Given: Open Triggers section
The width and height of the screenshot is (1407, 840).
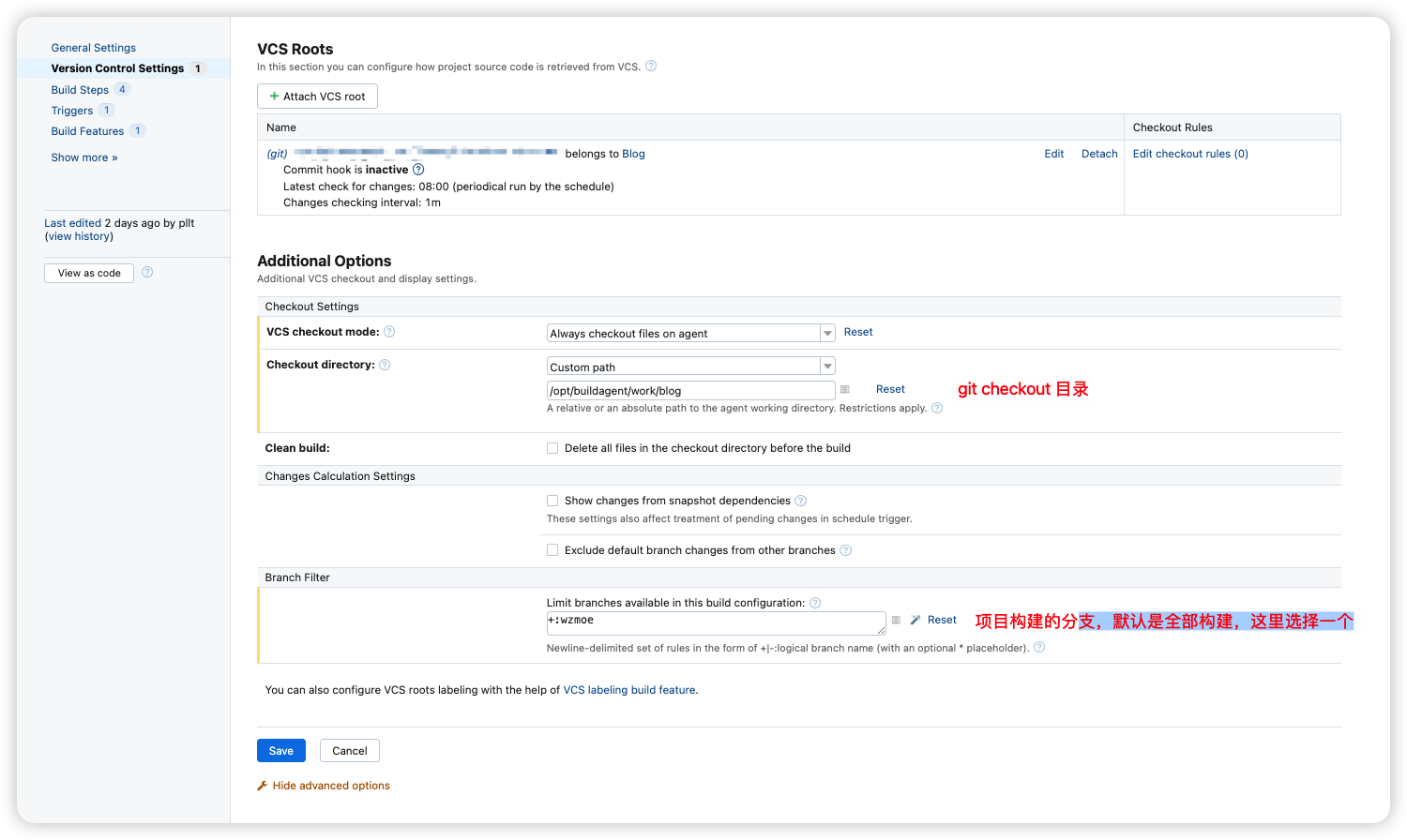Looking at the screenshot, I should click(72, 111).
